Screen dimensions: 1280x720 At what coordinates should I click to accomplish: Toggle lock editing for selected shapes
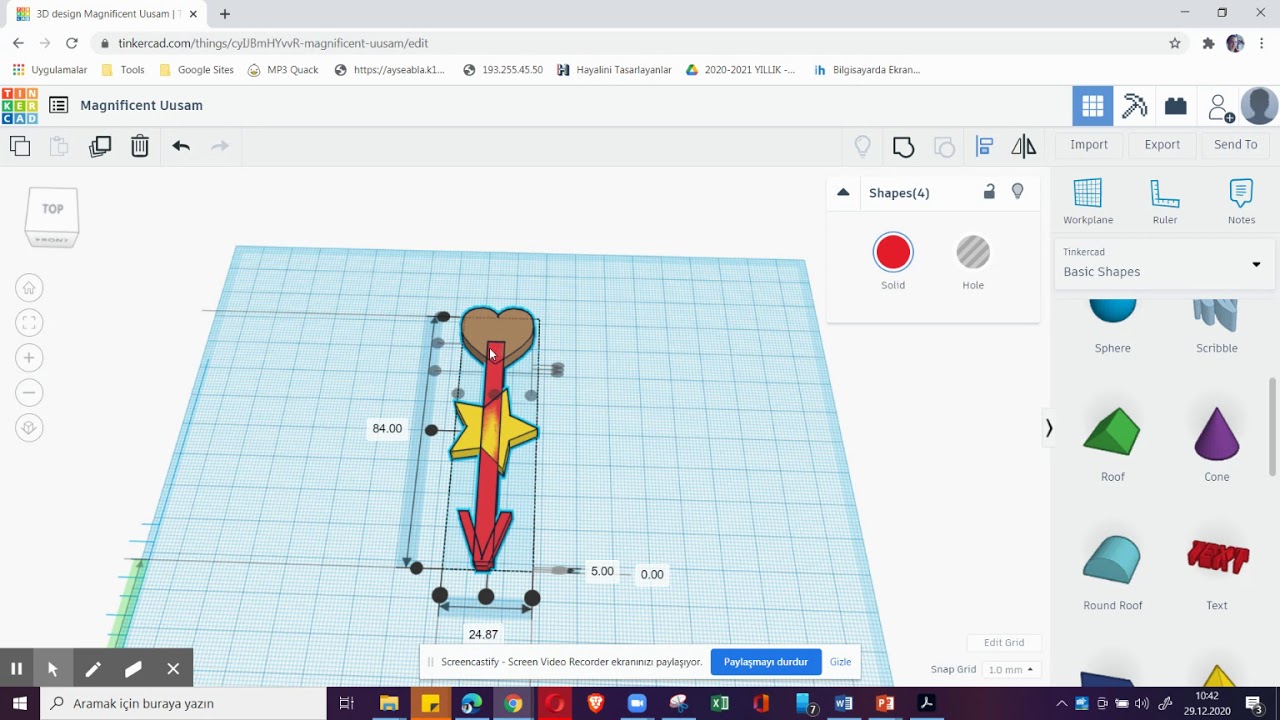[x=989, y=192]
